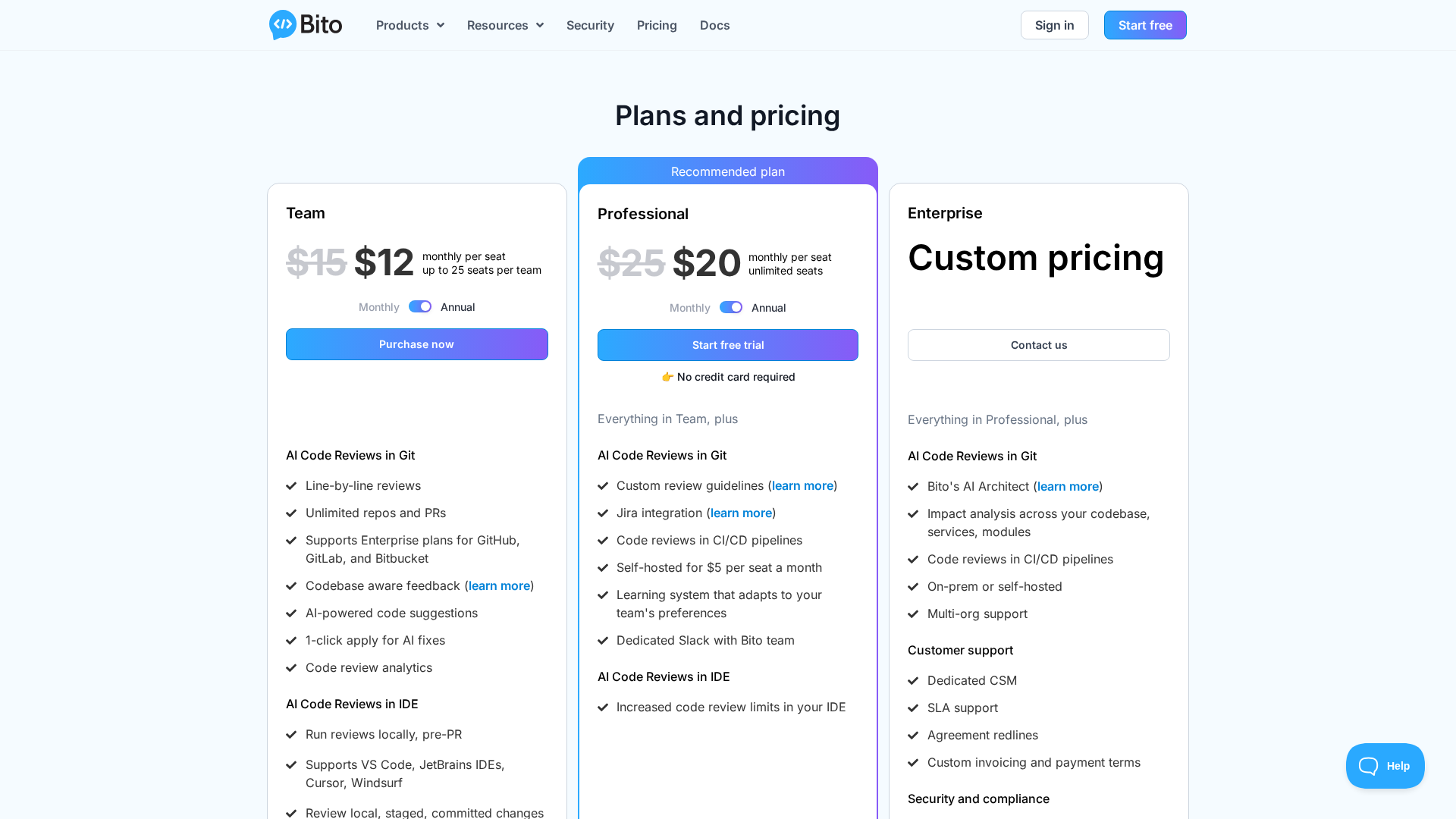Click checkmark icon beside Multi-org support
Image resolution: width=1456 pixels, height=819 pixels.
click(x=913, y=614)
